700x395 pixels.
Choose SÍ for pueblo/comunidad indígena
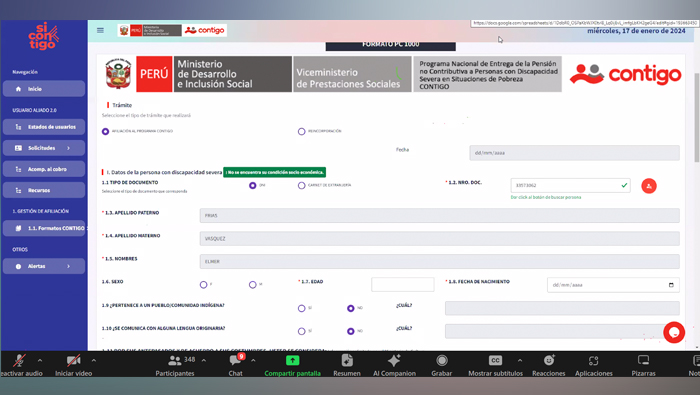(x=301, y=308)
